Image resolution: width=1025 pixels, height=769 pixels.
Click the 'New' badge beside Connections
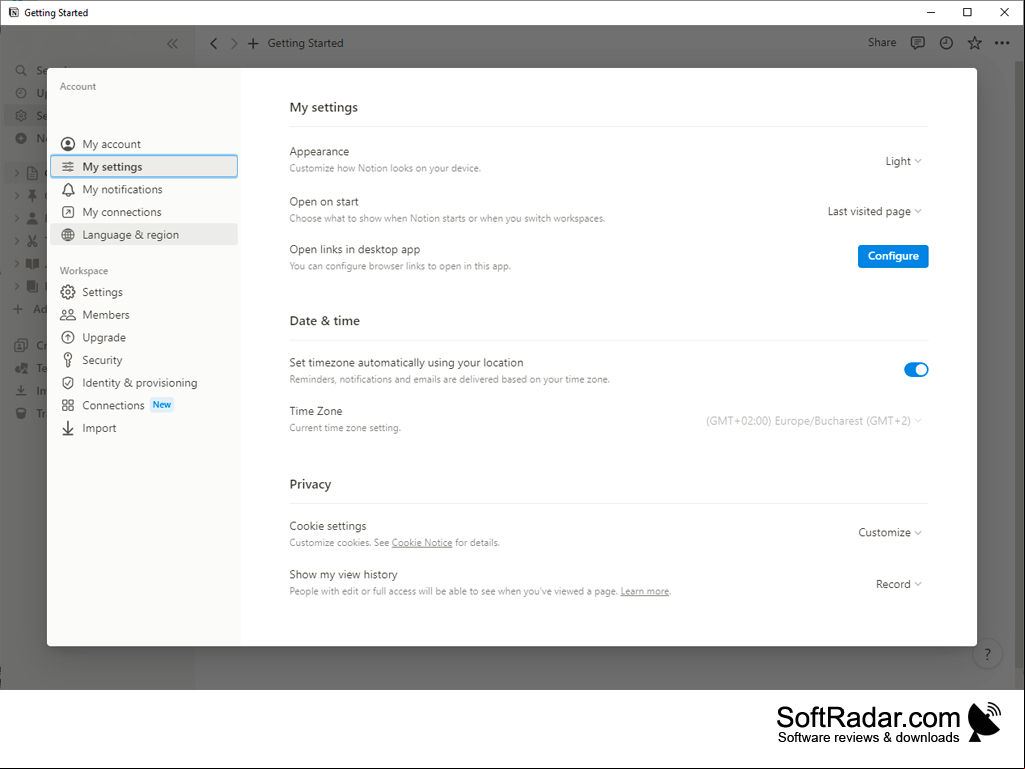click(161, 405)
